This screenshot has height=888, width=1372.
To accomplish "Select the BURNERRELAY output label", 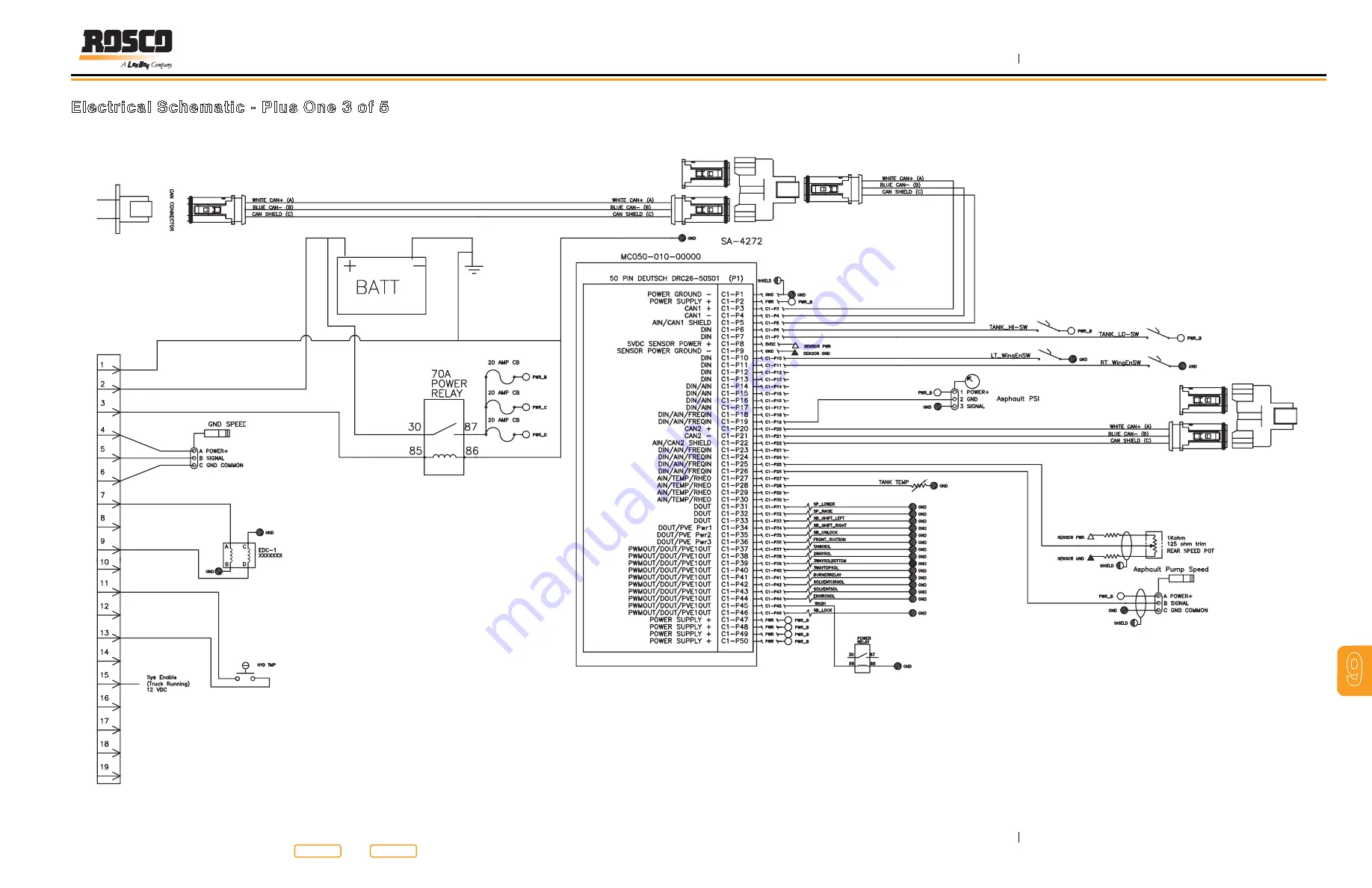I will tap(827, 575).
